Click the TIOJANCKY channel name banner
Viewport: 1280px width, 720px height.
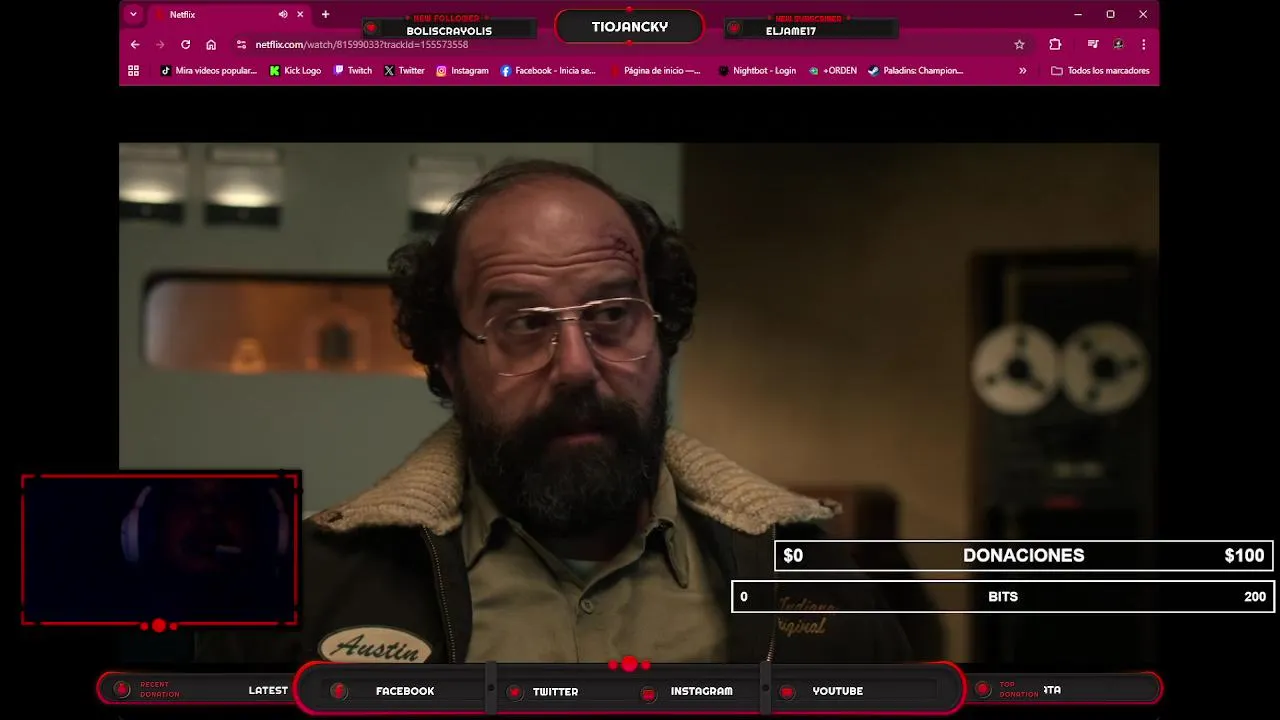(x=629, y=27)
